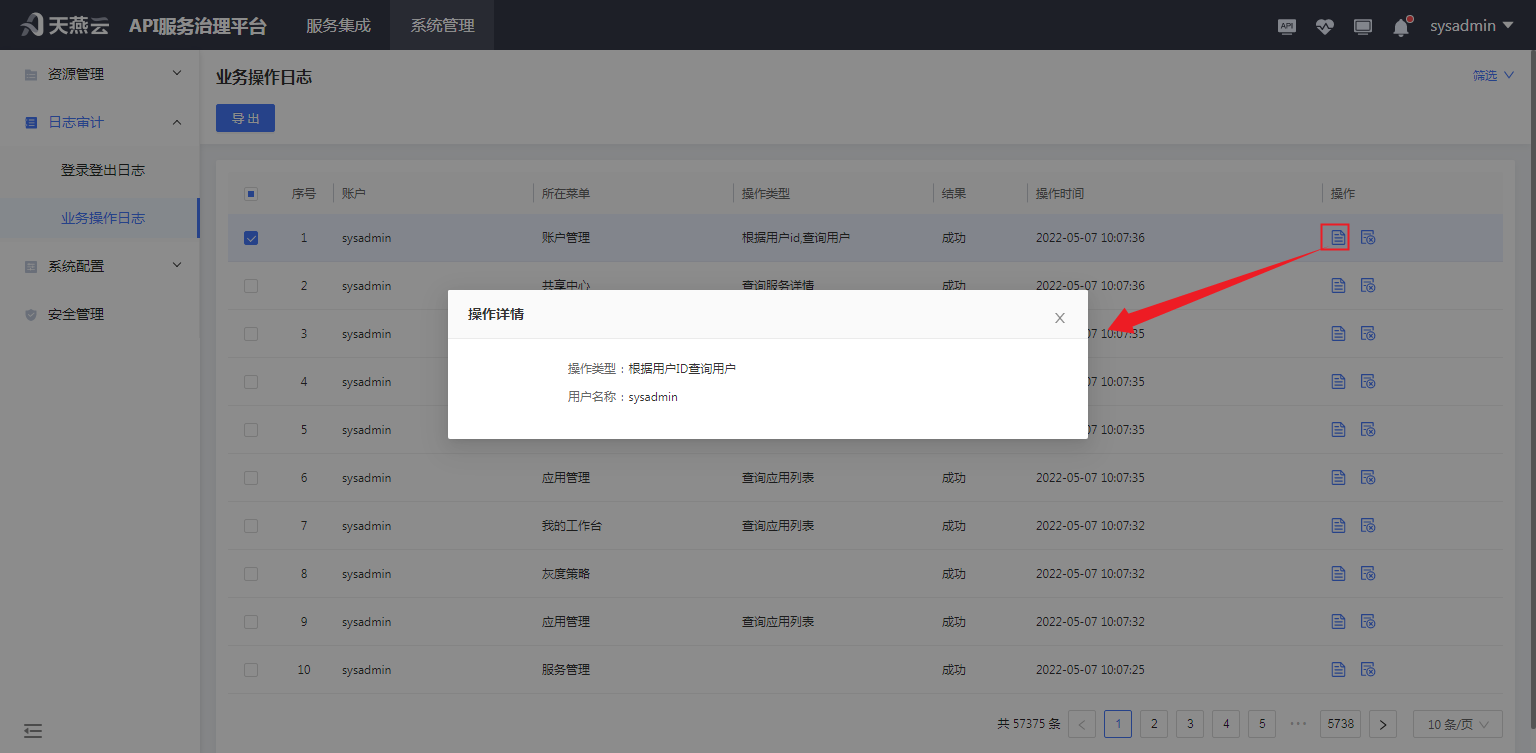Close the 操作详情 dialog
Viewport: 1536px width, 753px height.
(1059, 318)
